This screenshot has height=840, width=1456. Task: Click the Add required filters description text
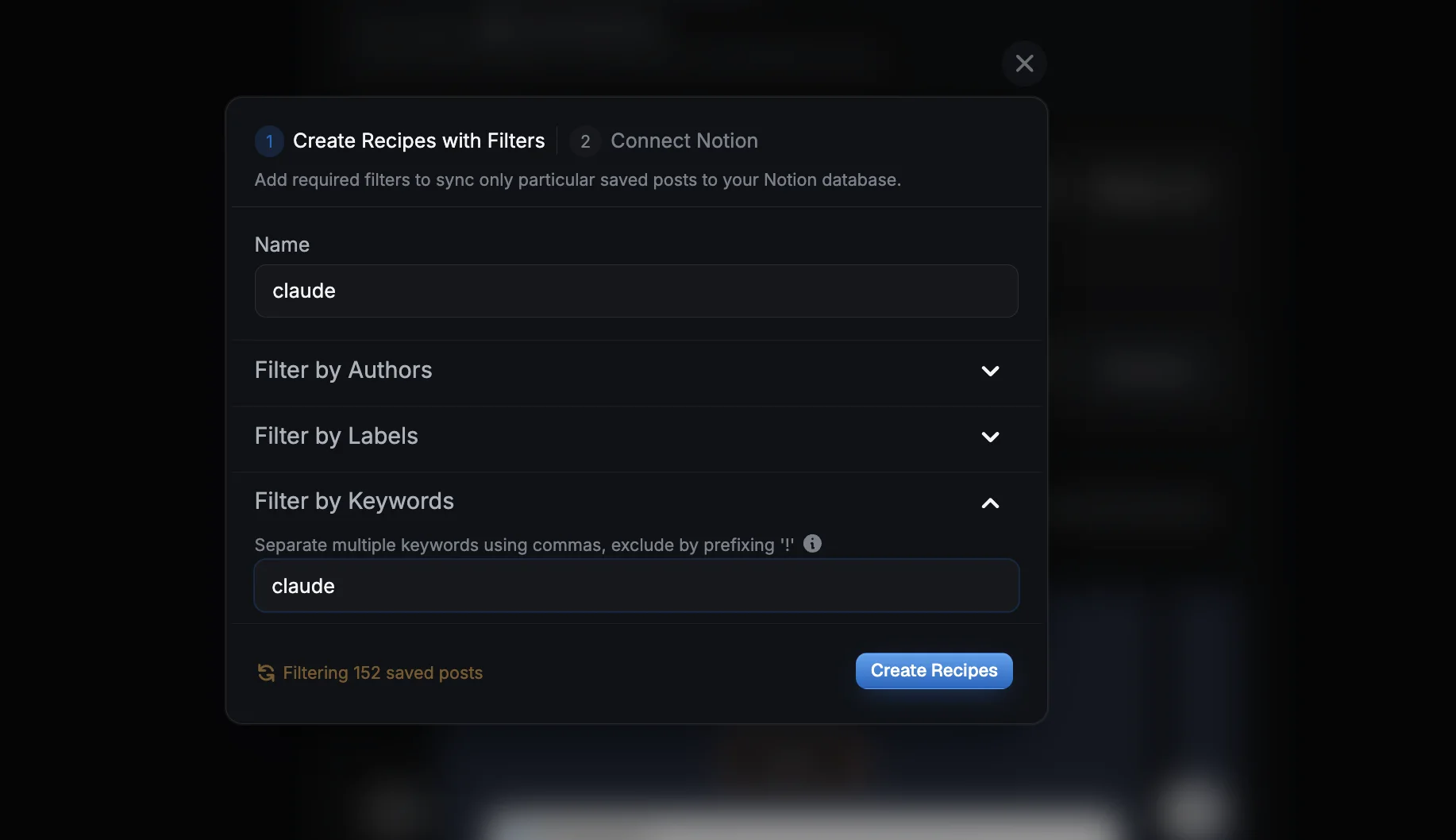tap(577, 180)
